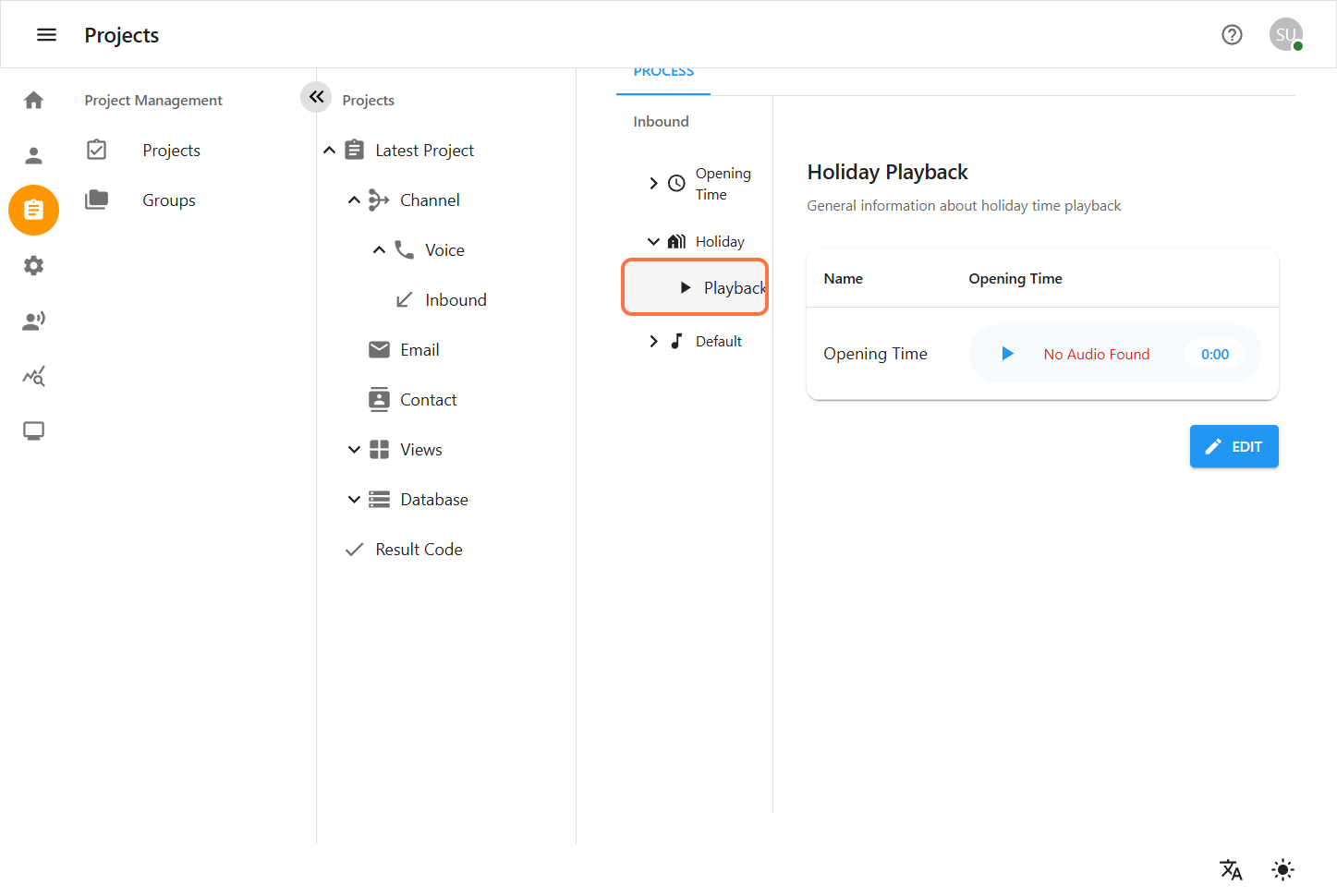The image size is (1337, 896).
Task: Go to Home in the sidebar
Action: click(34, 100)
